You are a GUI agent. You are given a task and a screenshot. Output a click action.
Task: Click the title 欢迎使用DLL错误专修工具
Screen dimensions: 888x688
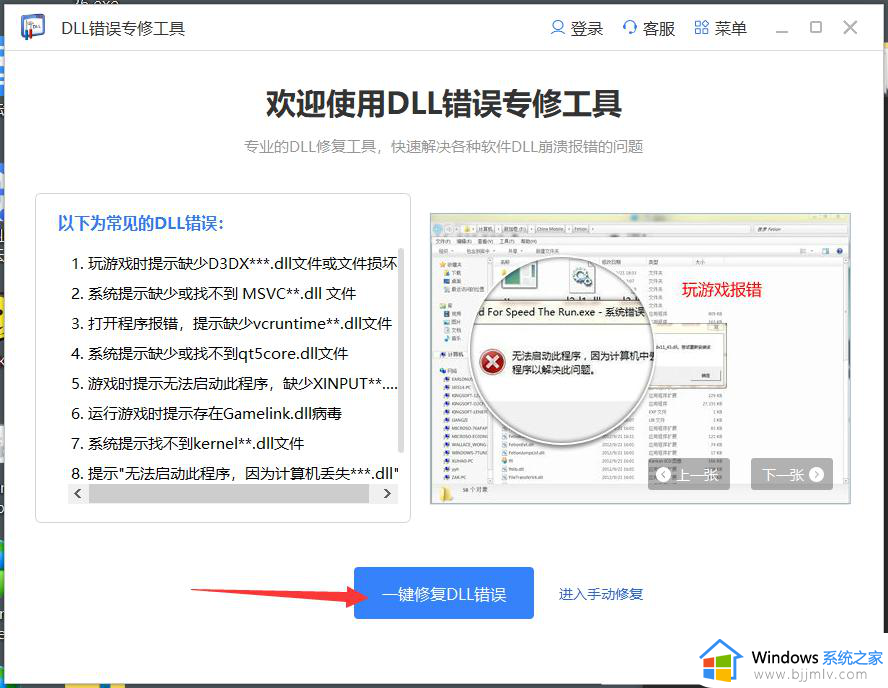(x=444, y=104)
